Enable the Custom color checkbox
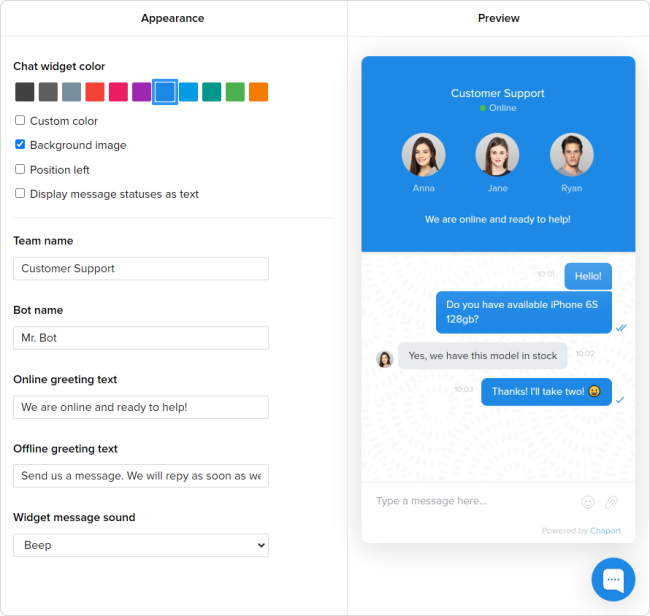This screenshot has height=616, width=650. coord(20,121)
